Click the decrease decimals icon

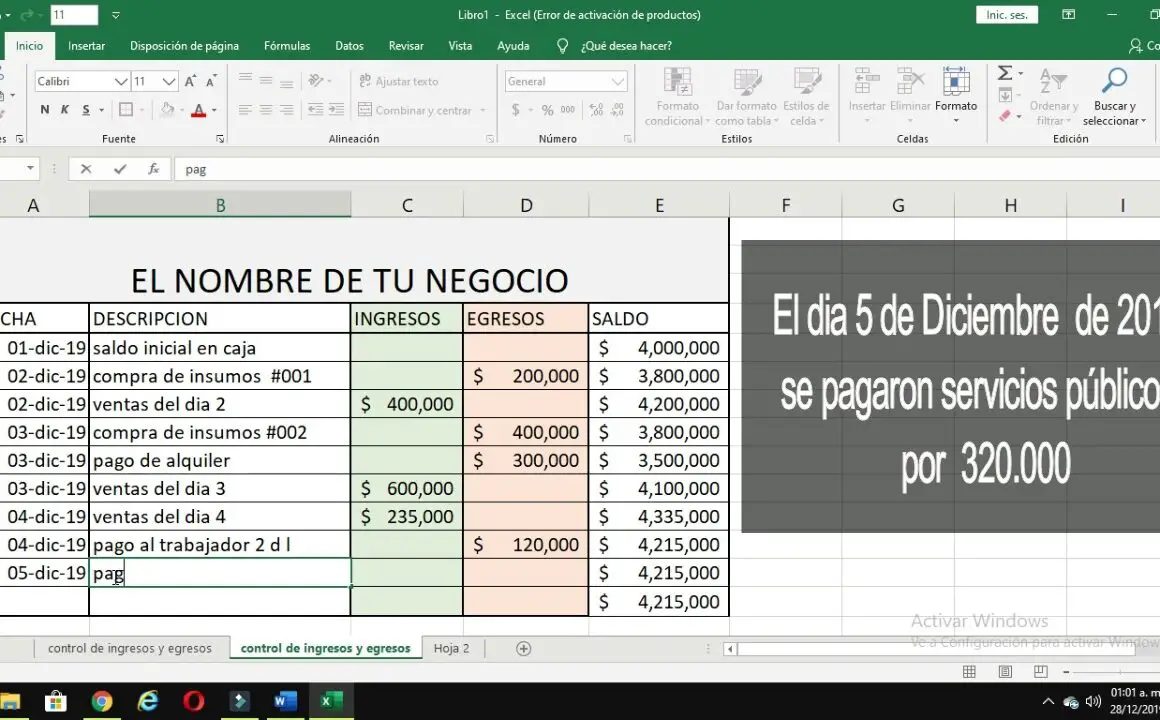point(617,110)
